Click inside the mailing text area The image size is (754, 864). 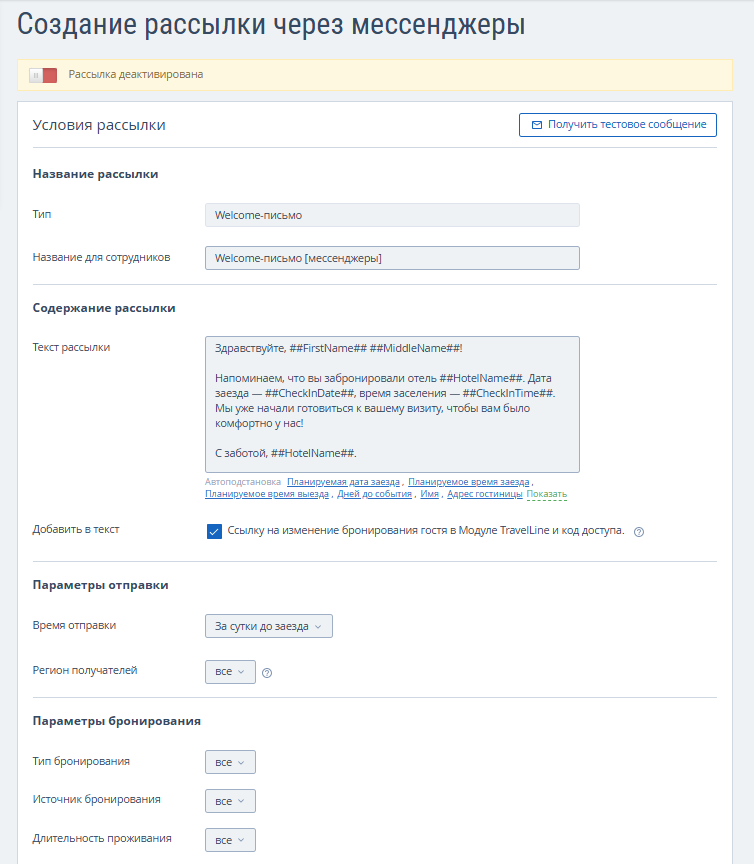tap(391, 404)
